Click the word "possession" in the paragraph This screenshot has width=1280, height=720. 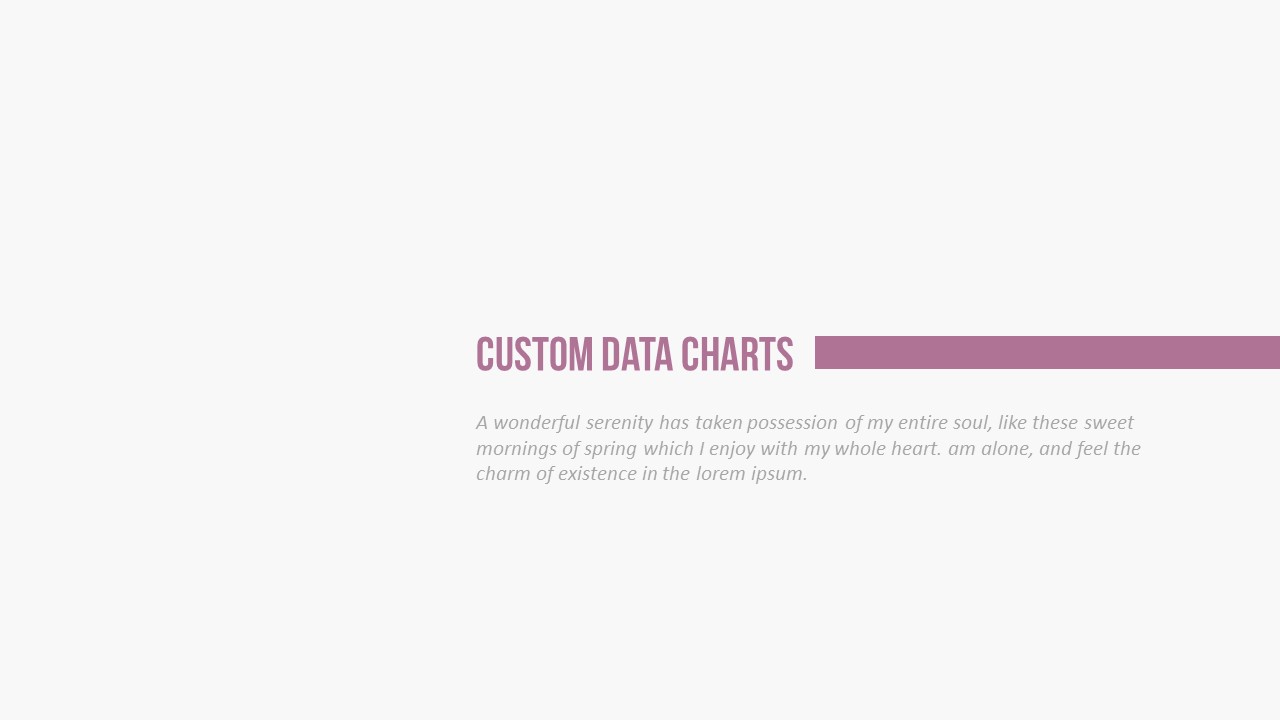[x=788, y=423]
